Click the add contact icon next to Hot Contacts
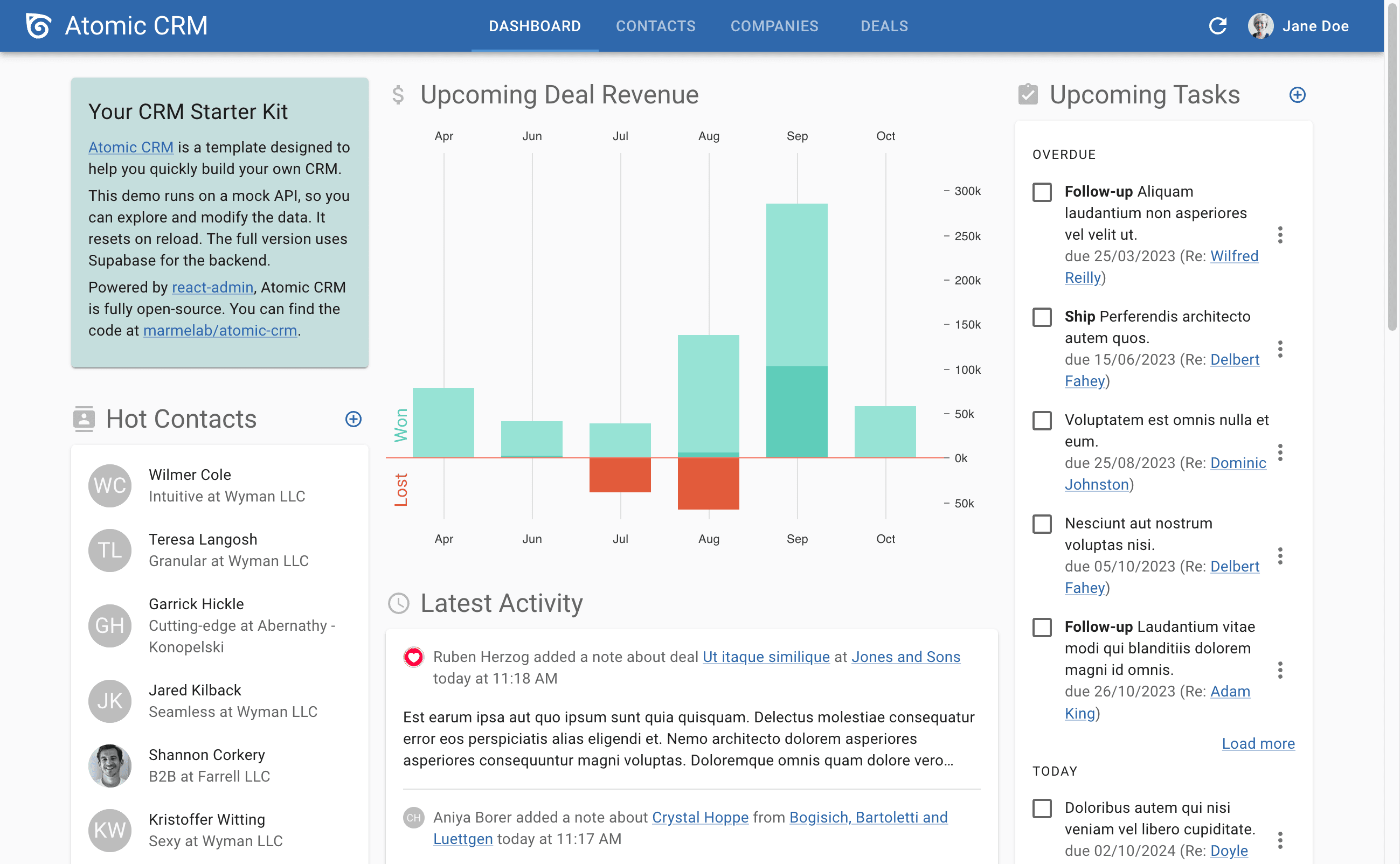 (x=354, y=419)
